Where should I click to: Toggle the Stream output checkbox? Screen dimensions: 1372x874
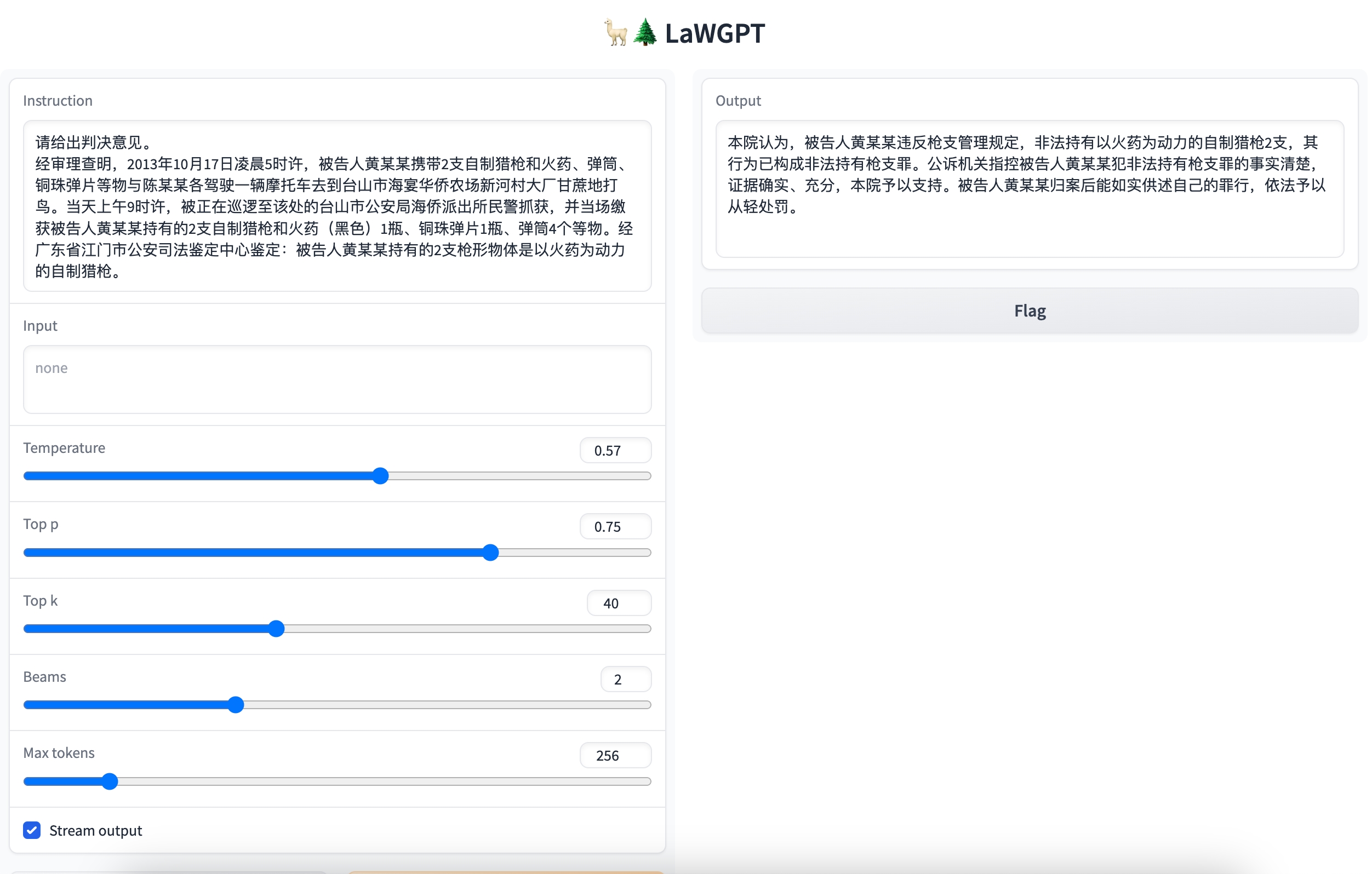(32, 830)
